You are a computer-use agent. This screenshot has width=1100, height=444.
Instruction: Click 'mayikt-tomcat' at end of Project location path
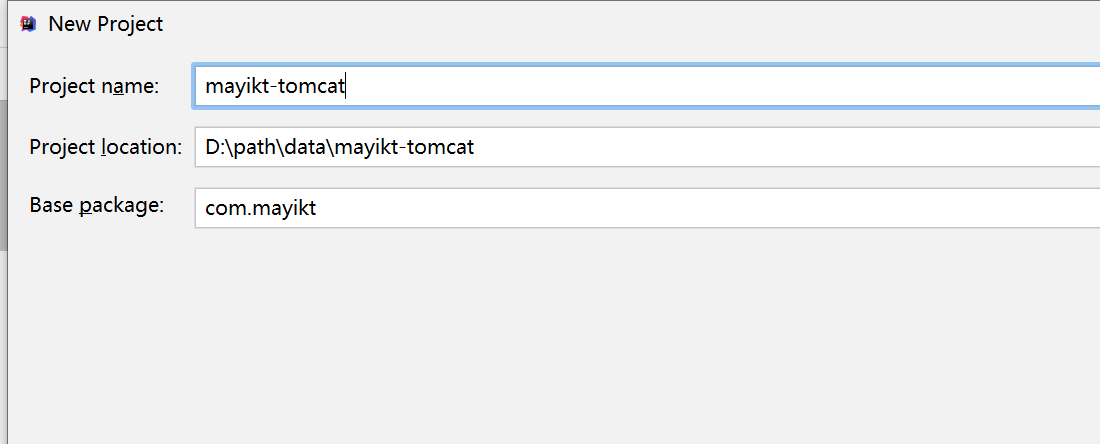[x=405, y=148]
